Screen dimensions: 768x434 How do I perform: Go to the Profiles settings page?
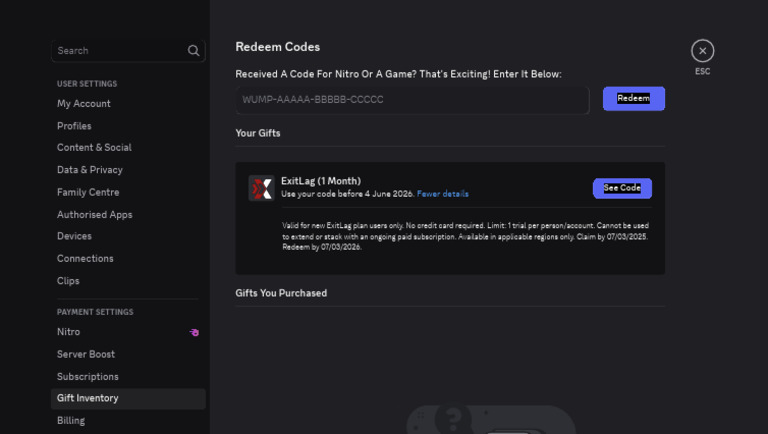click(74, 126)
